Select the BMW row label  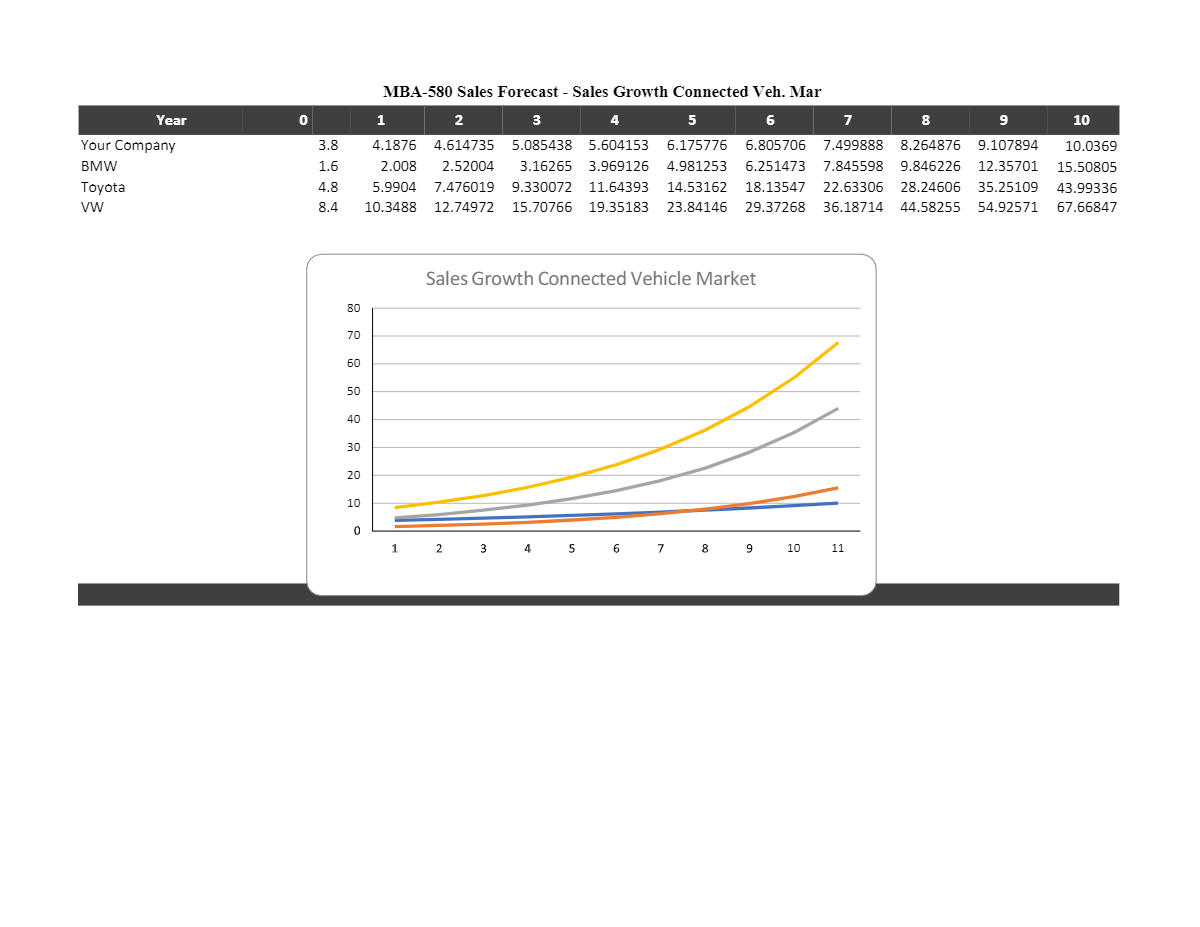point(99,166)
